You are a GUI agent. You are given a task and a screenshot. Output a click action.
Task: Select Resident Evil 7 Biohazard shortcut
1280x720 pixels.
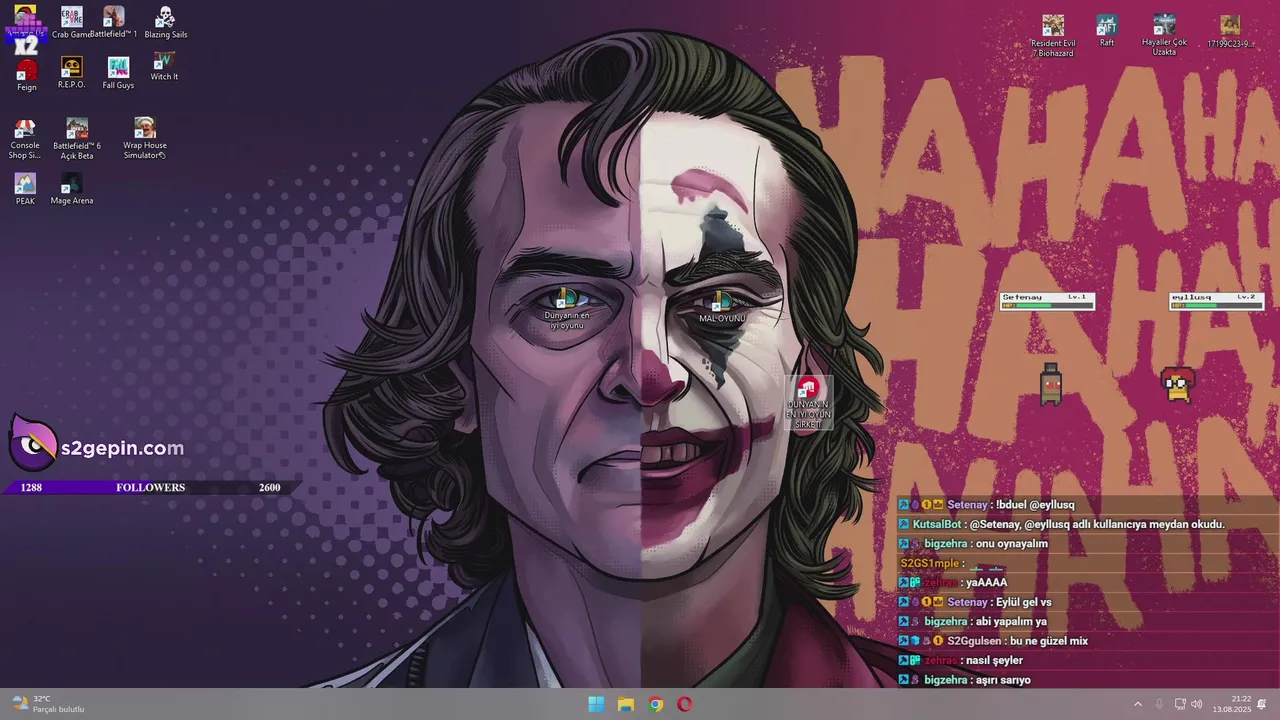(1053, 36)
